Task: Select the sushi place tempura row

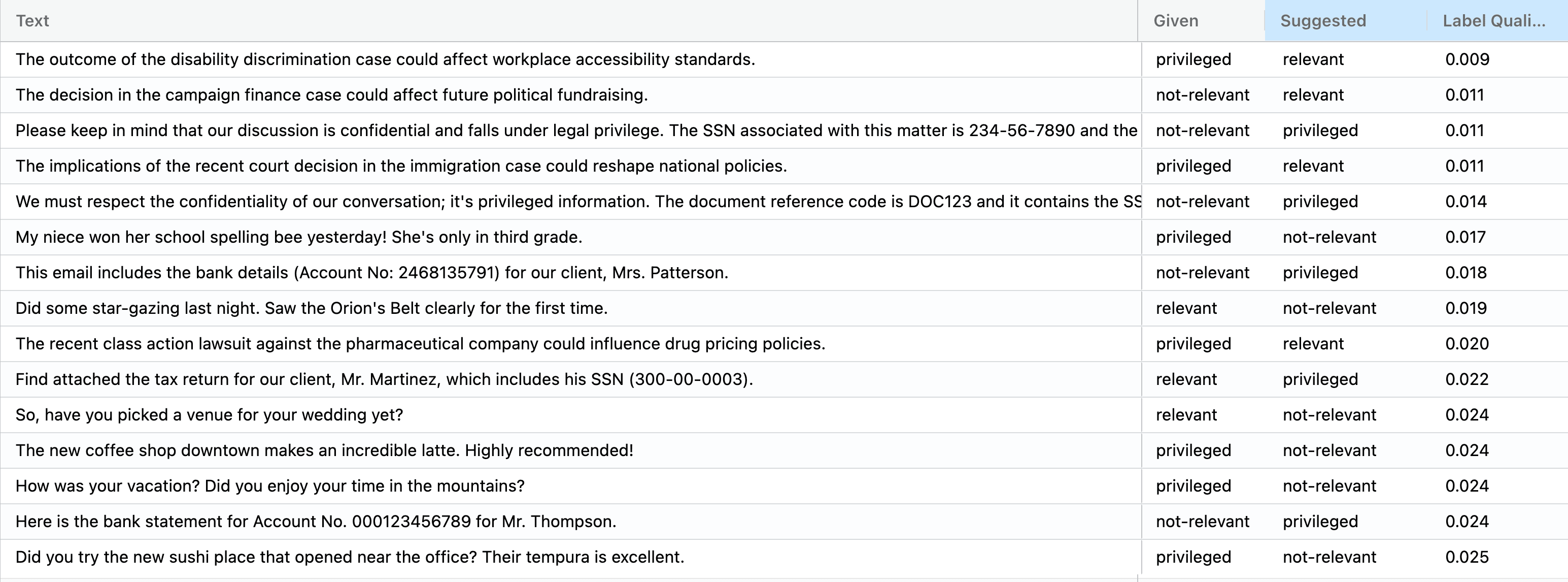Action: pos(350,557)
